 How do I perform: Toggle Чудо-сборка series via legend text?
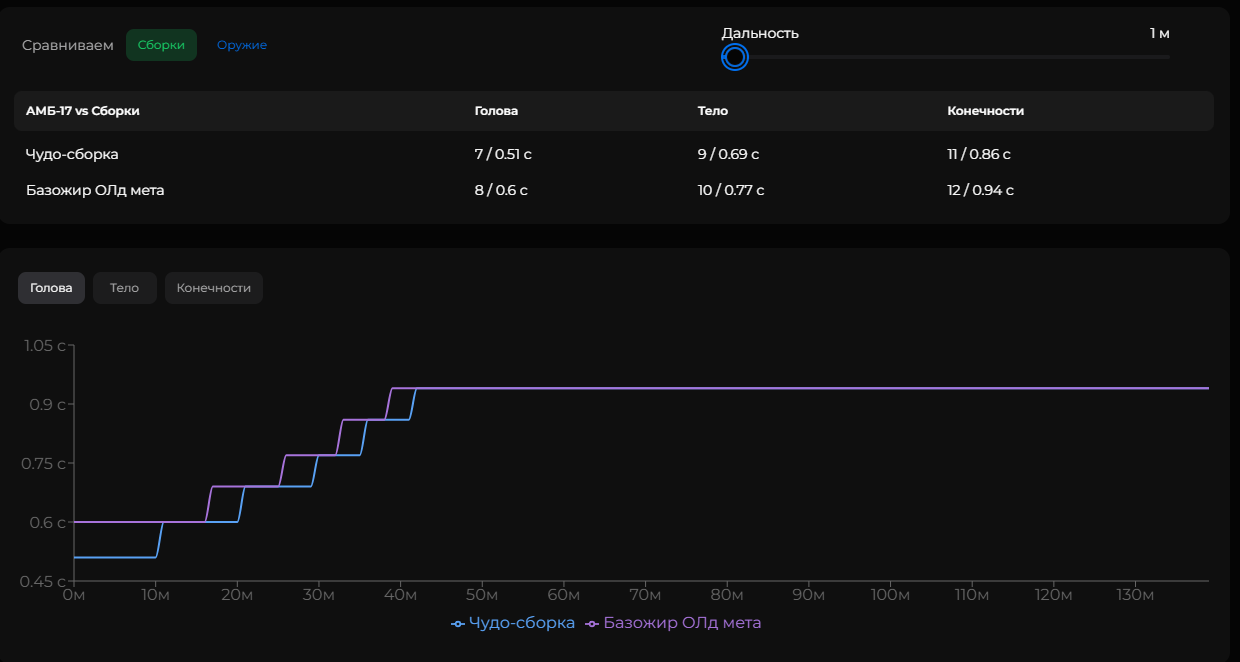(522, 623)
